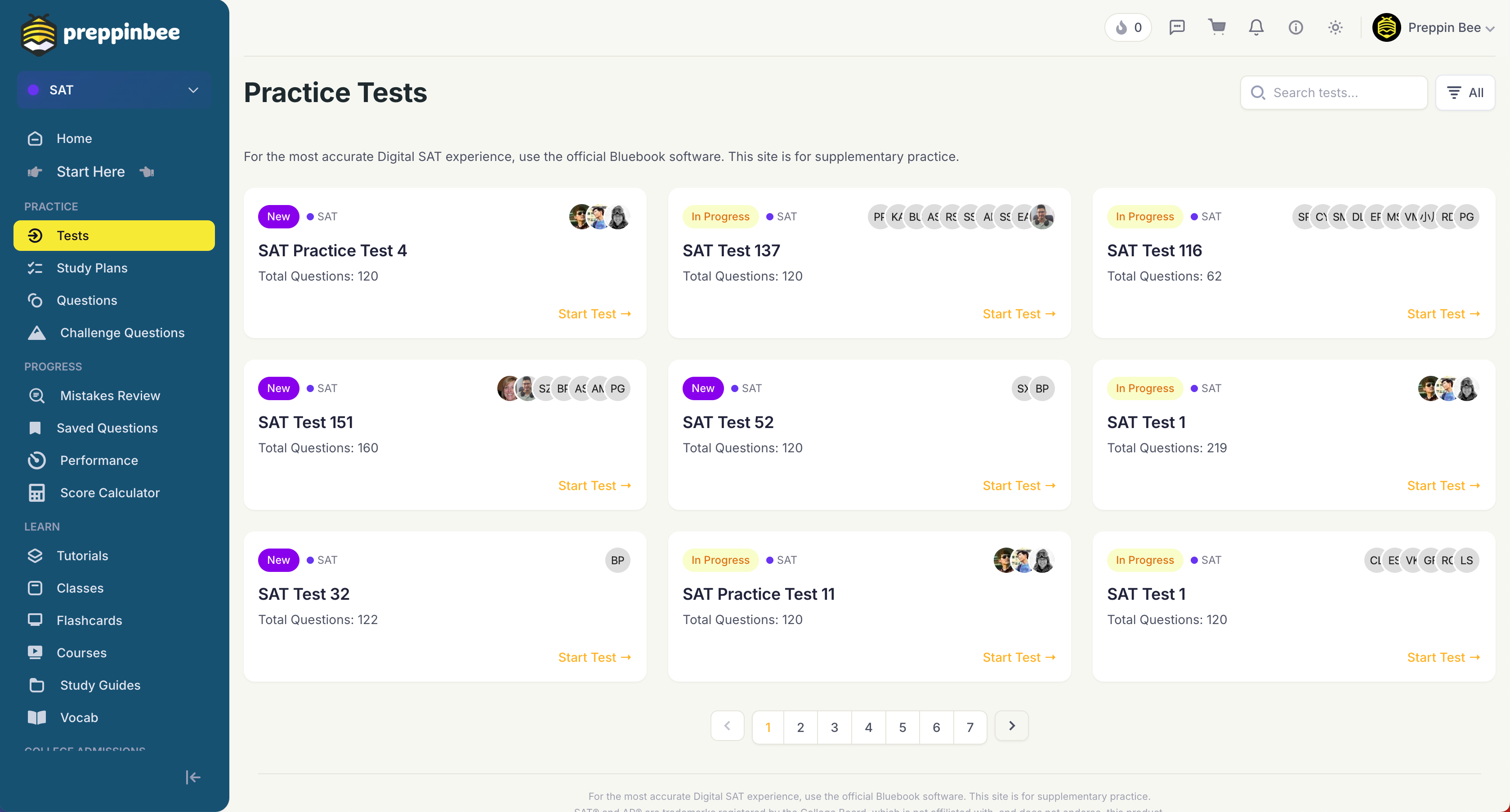Viewport: 1510px width, 812px height.
Task: Click previous page arrow
Action: [728, 726]
